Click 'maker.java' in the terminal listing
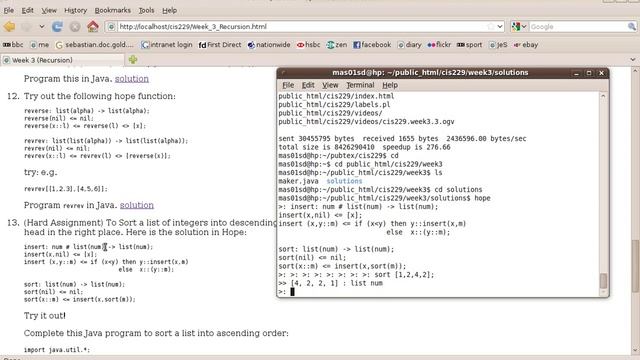Image resolution: width=640 pixels, height=360 pixels. [x=298, y=181]
